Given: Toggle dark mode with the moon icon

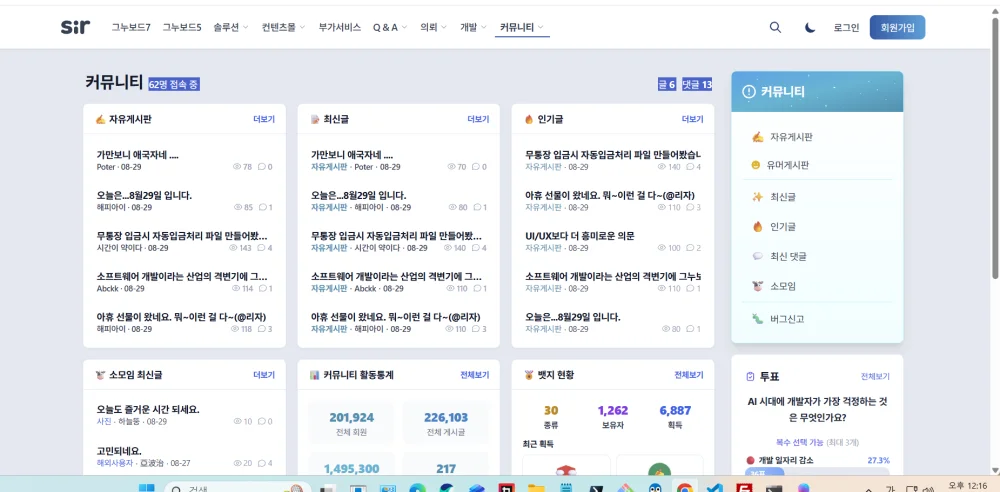Looking at the screenshot, I should (x=809, y=27).
